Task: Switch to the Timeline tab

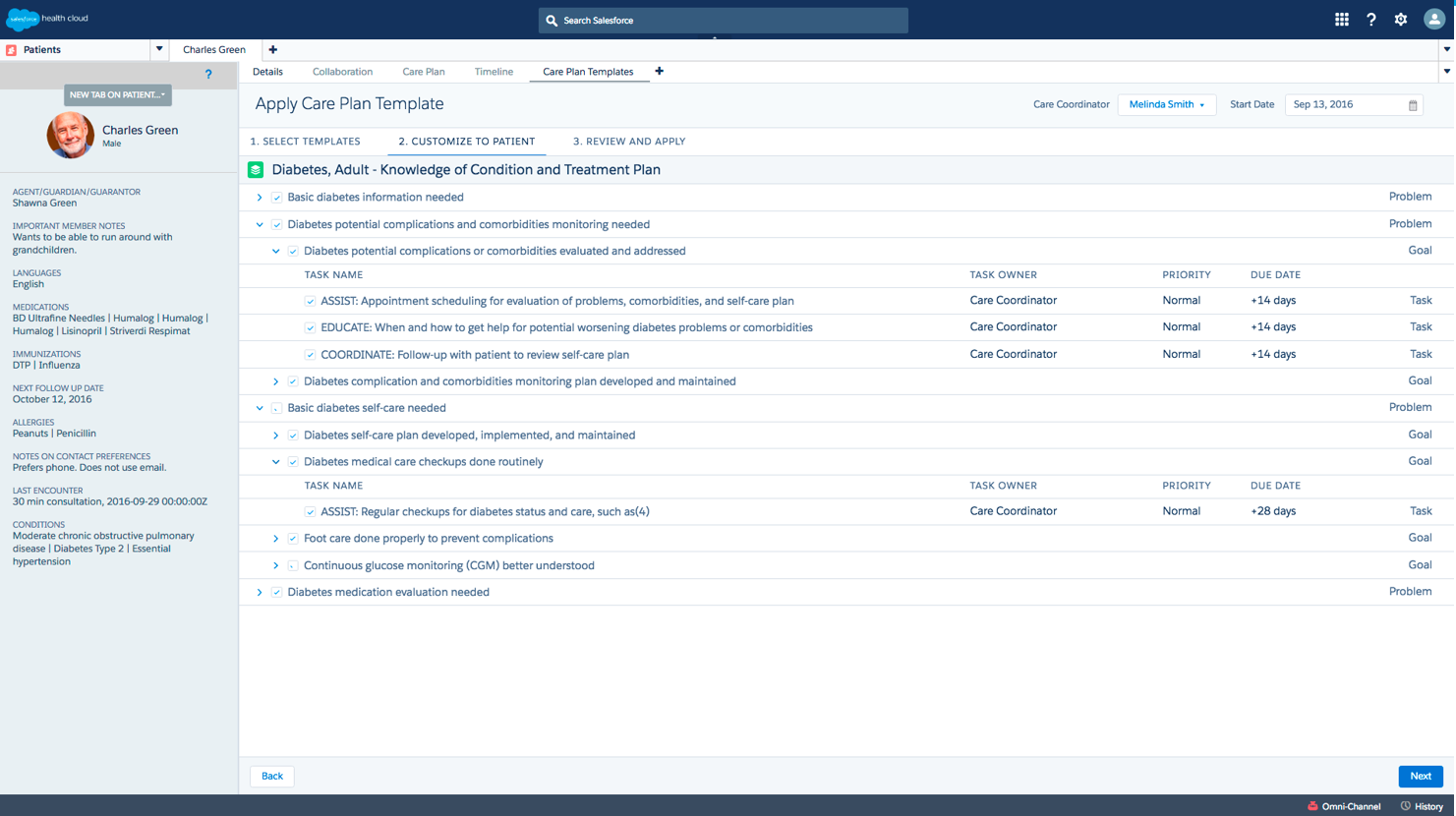Action: [494, 72]
